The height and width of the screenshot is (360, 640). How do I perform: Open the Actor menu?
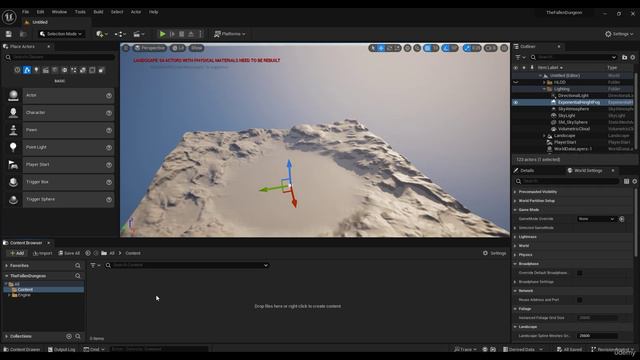[136, 12]
